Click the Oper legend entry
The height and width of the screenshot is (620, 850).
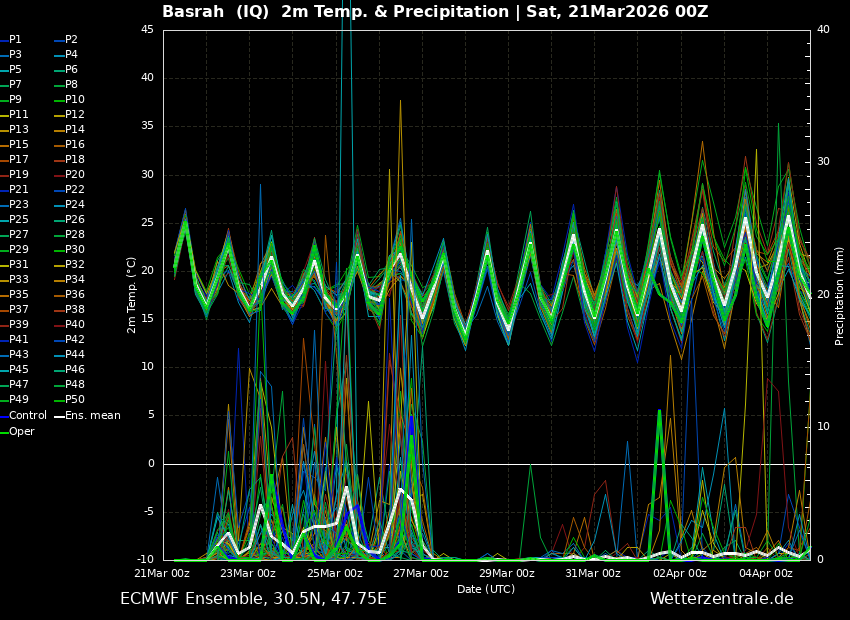coord(22,432)
